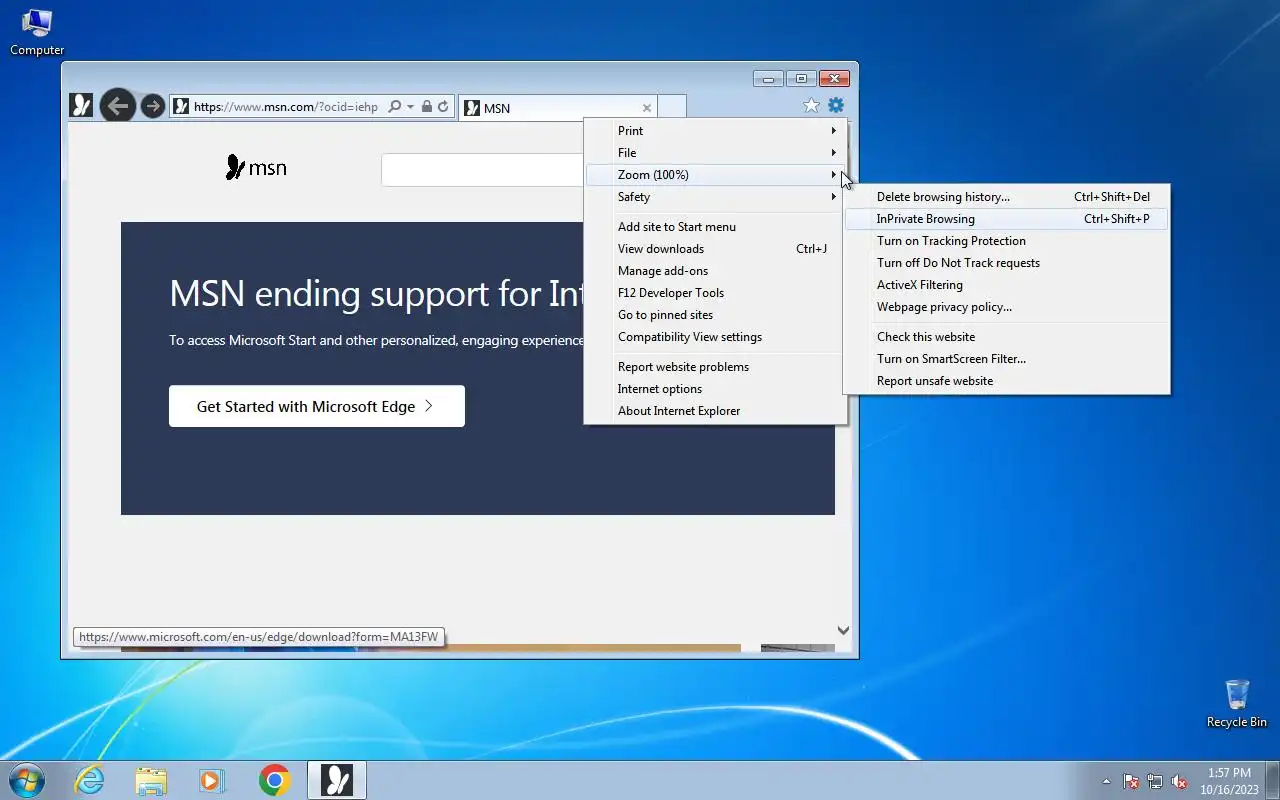Open Webpage privacy policy...
Screen dimensions: 1280x800
tap(1006, 307)
